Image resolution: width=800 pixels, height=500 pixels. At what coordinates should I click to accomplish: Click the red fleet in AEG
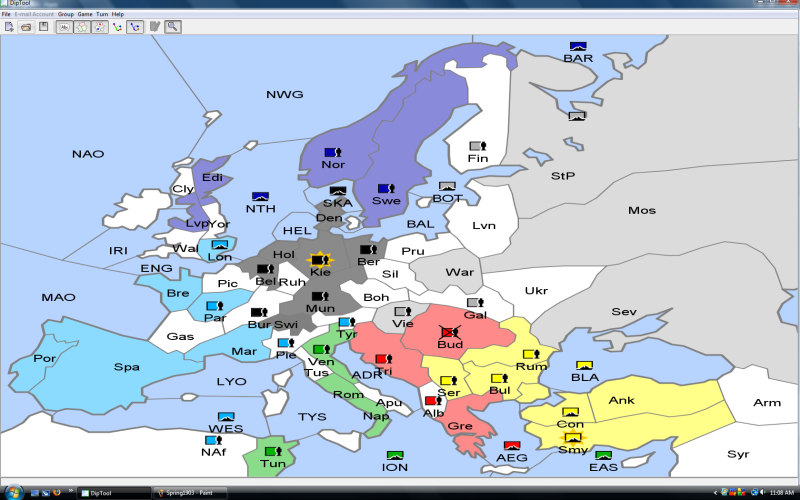point(512,446)
